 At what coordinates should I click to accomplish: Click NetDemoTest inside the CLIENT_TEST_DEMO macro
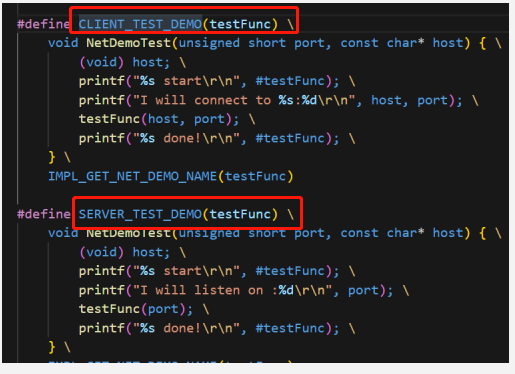(129, 43)
